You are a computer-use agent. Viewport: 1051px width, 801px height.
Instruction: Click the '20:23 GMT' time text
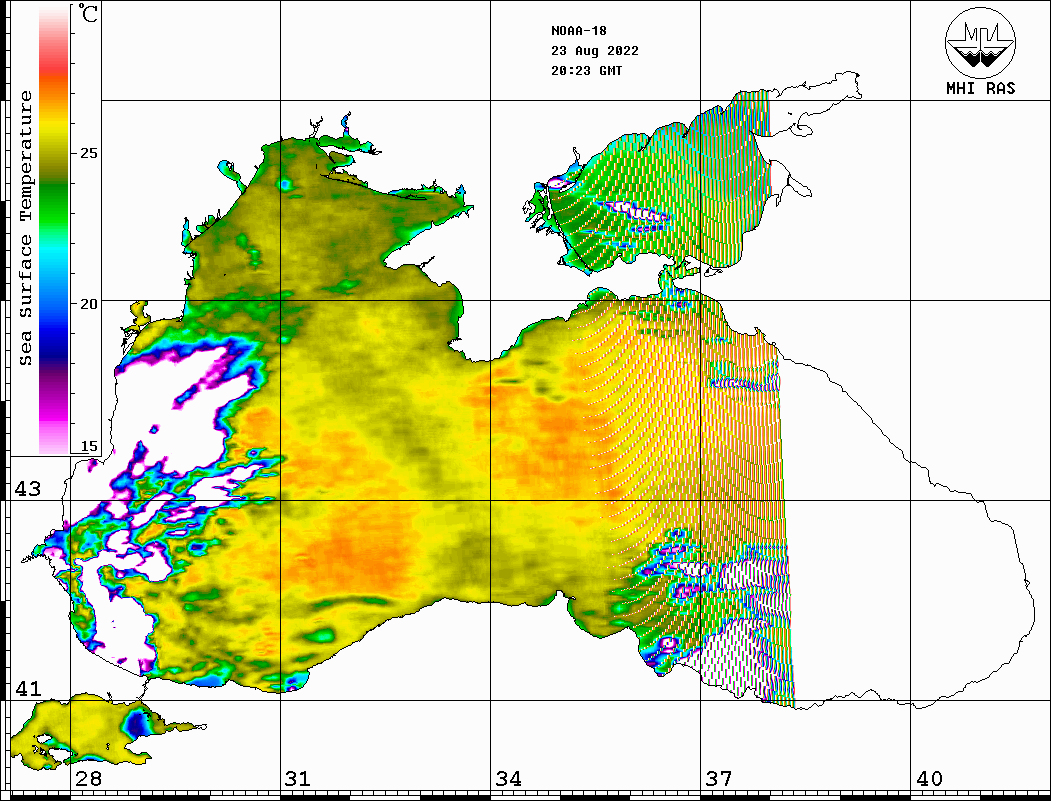tap(587, 71)
